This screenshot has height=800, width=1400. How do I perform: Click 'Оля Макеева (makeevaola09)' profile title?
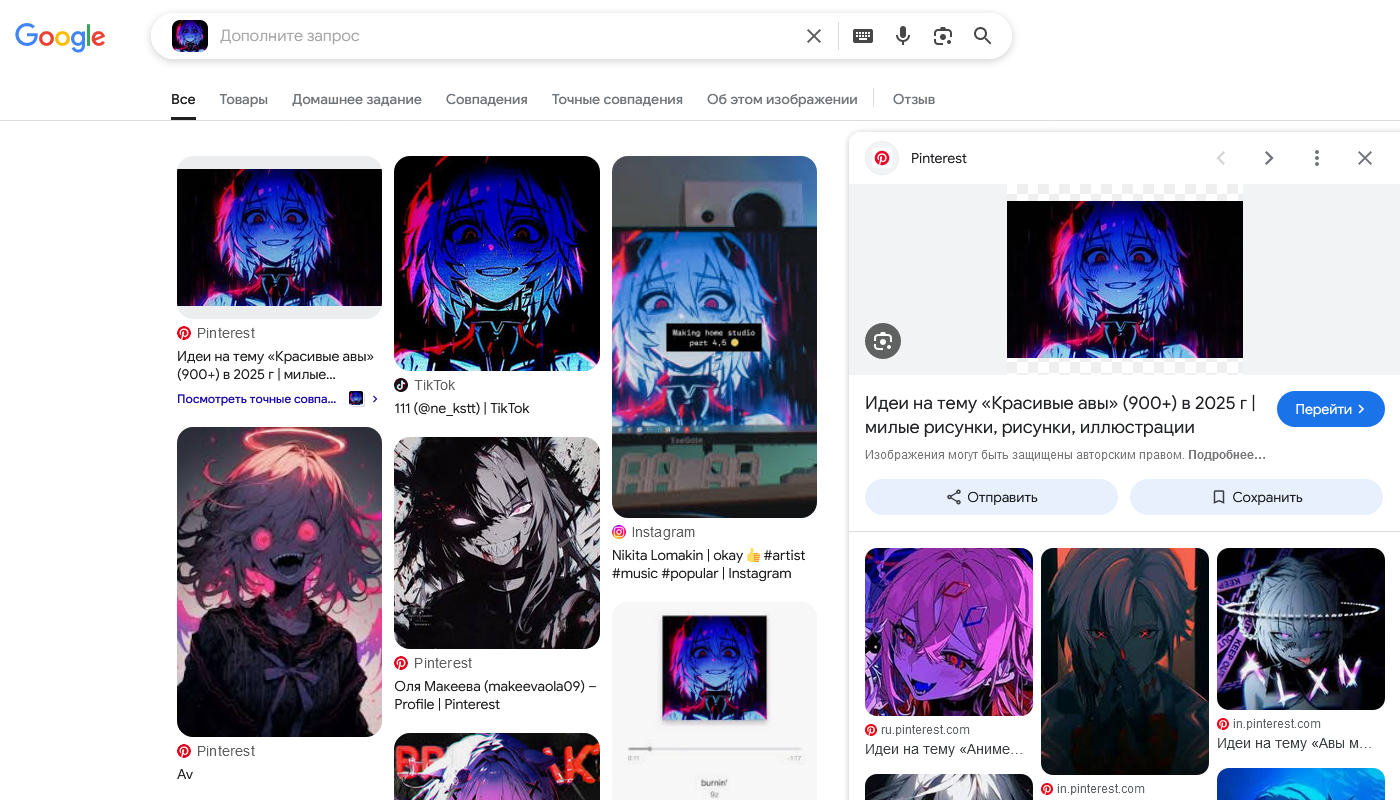[x=495, y=695]
